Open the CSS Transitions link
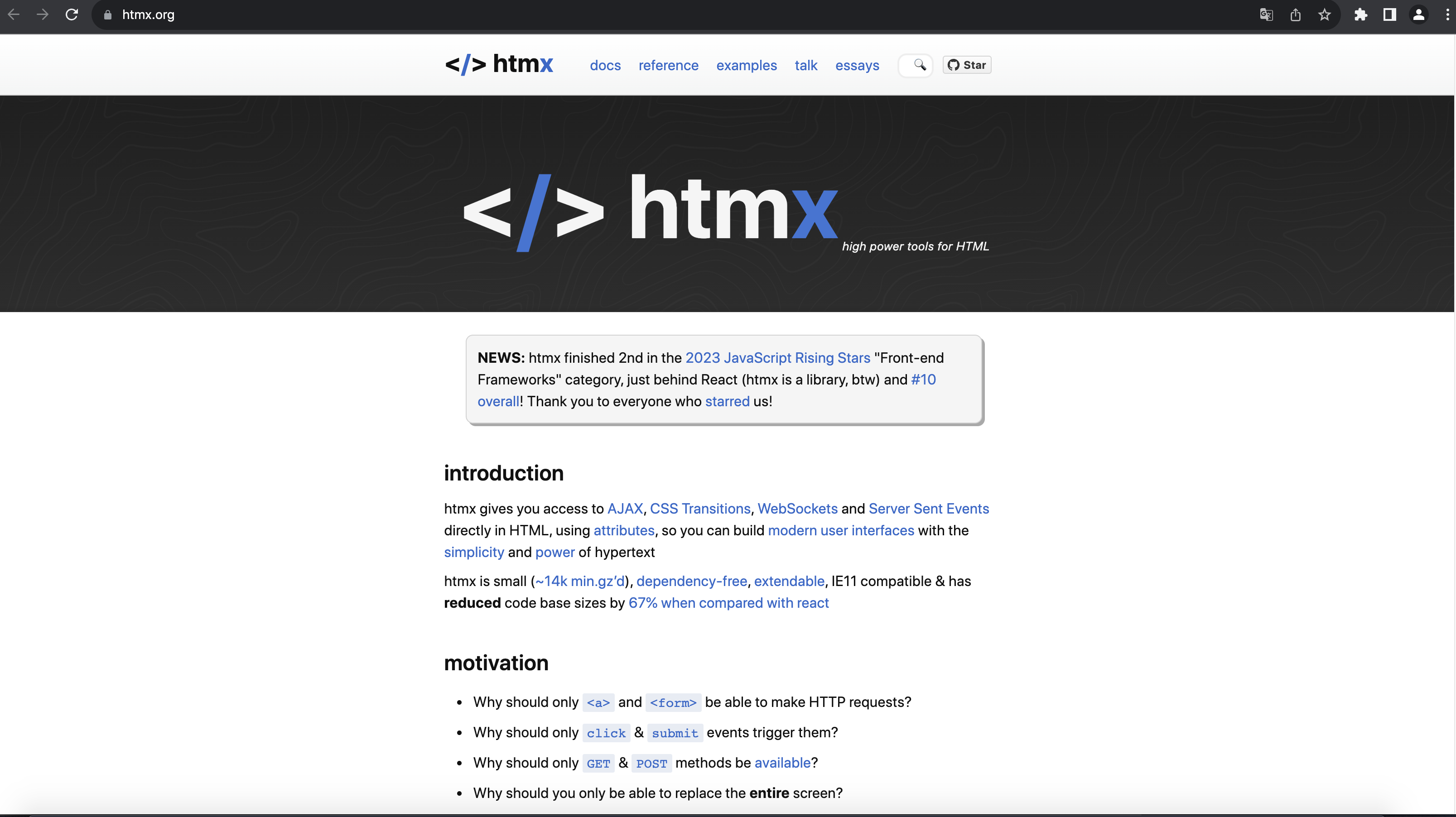 pyautogui.click(x=700, y=509)
